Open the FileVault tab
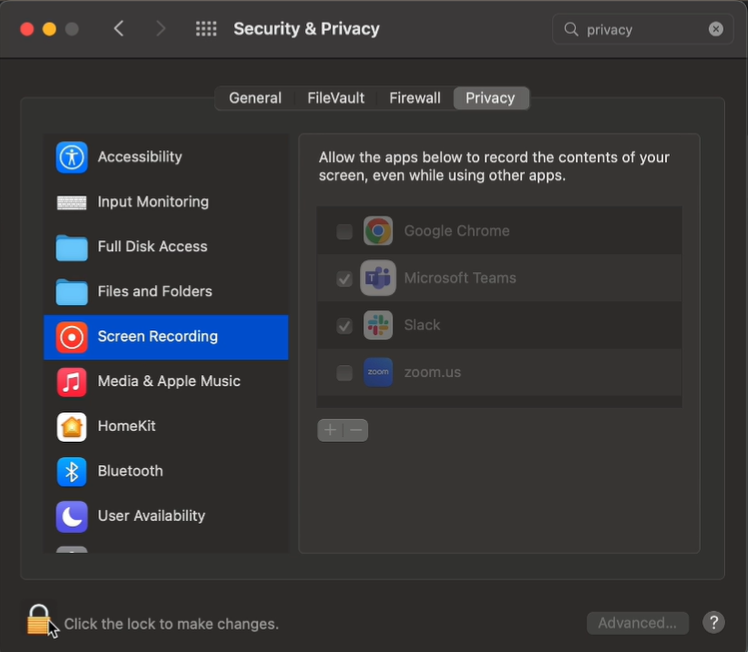The width and height of the screenshot is (748, 652). (x=336, y=98)
